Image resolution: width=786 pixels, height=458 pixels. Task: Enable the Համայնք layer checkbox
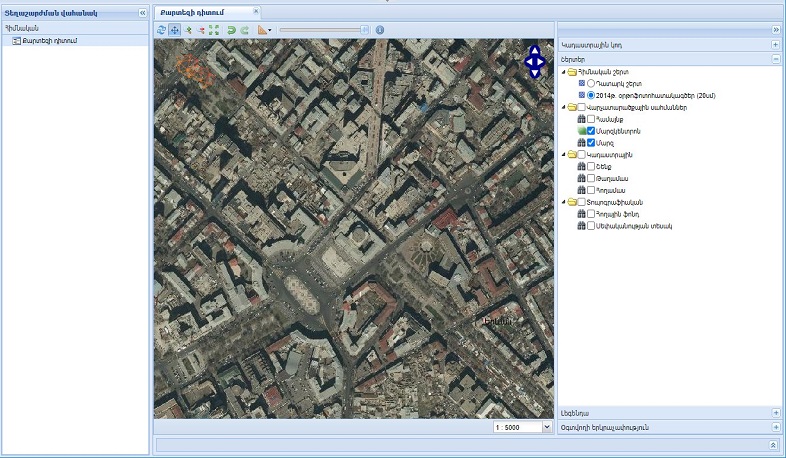(x=592, y=119)
